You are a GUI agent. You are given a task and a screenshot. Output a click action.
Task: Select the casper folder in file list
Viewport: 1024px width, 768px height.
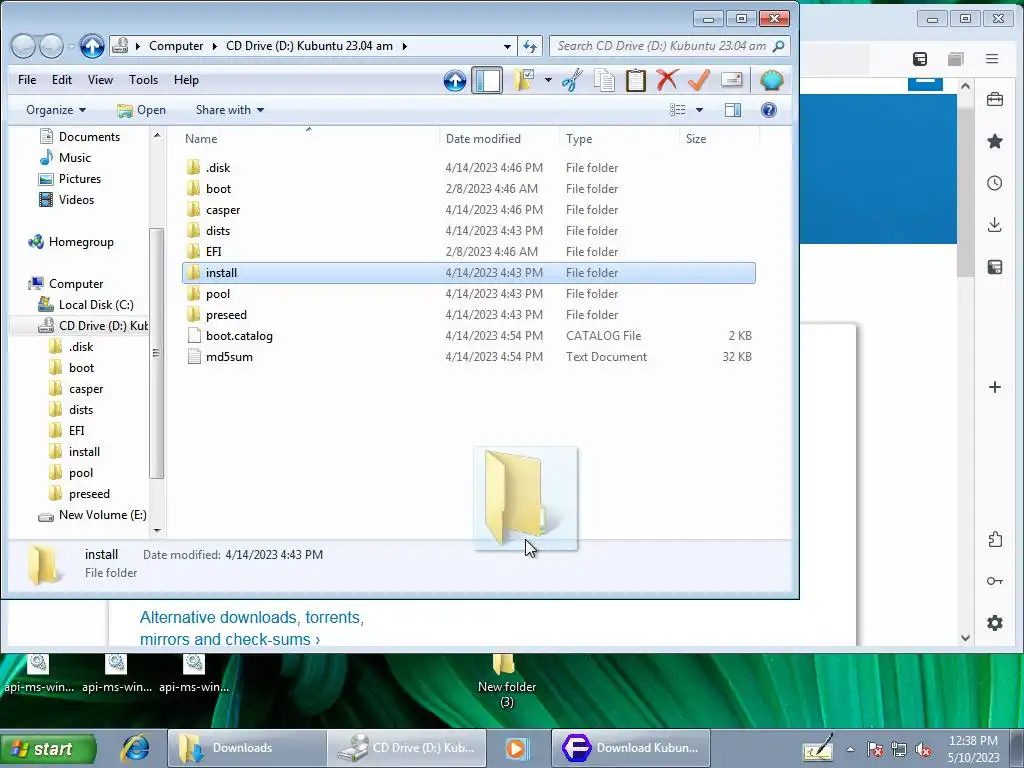click(x=469, y=210)
